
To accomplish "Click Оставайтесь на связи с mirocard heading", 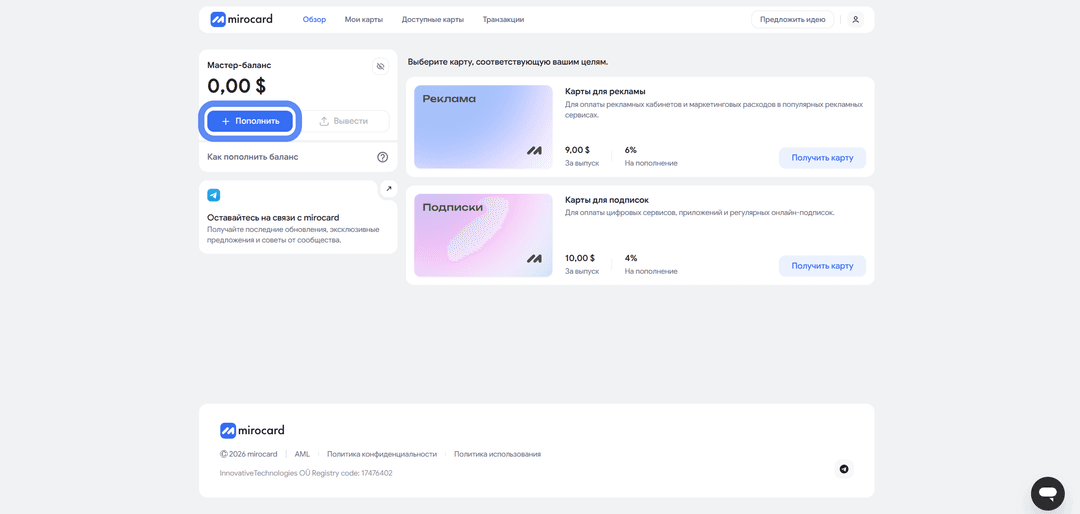I will coord(273,217).
